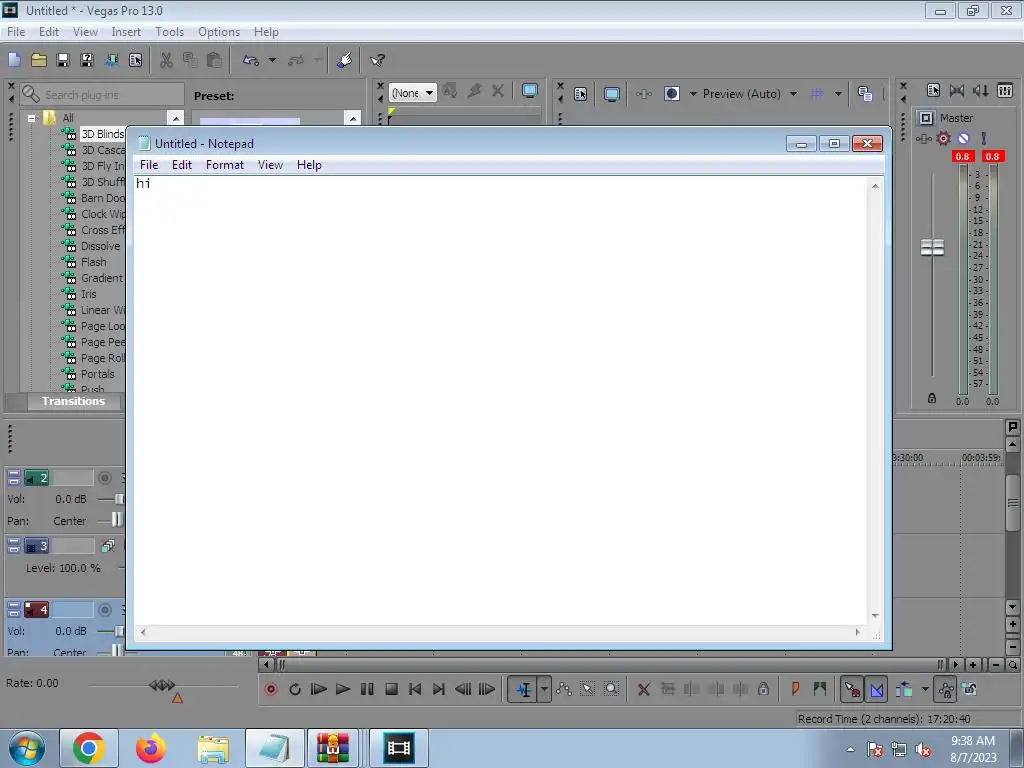
Task: Insert a marker with flag icon
Action: click(x=795, y=688)
